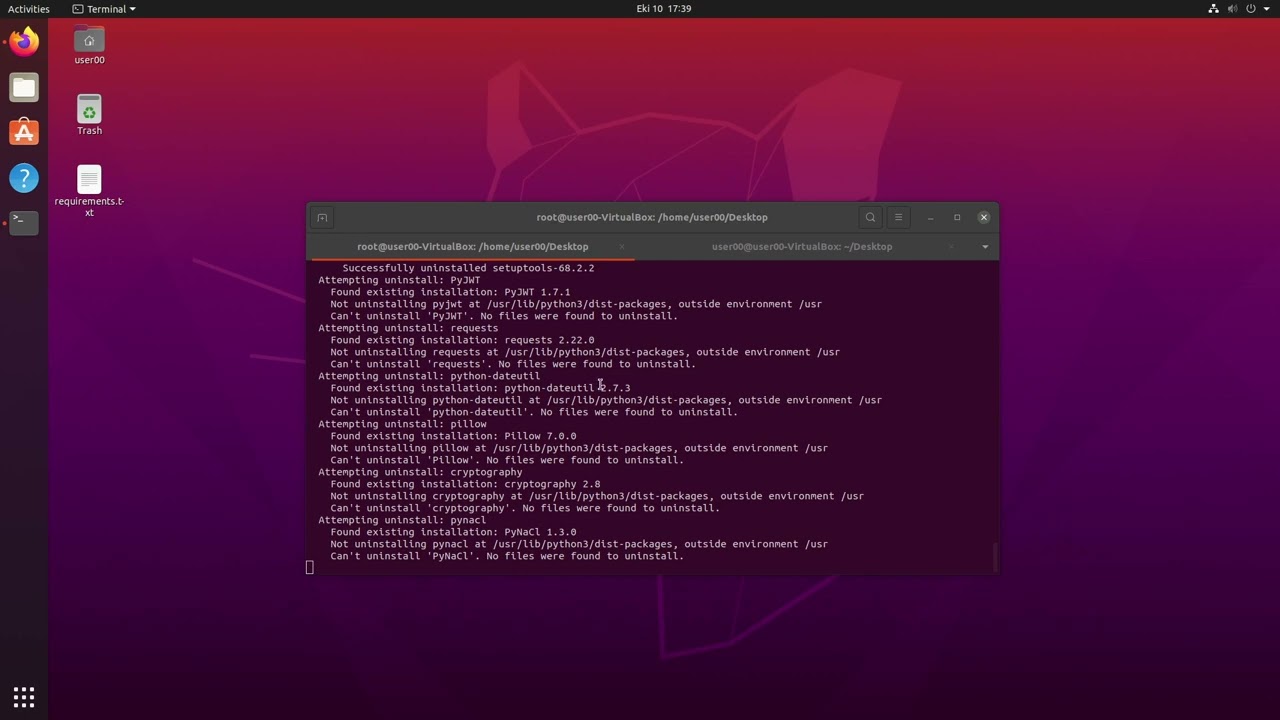
Task: Close the root@user00-VirtualBox tab
Action: (x=621, y=246)
